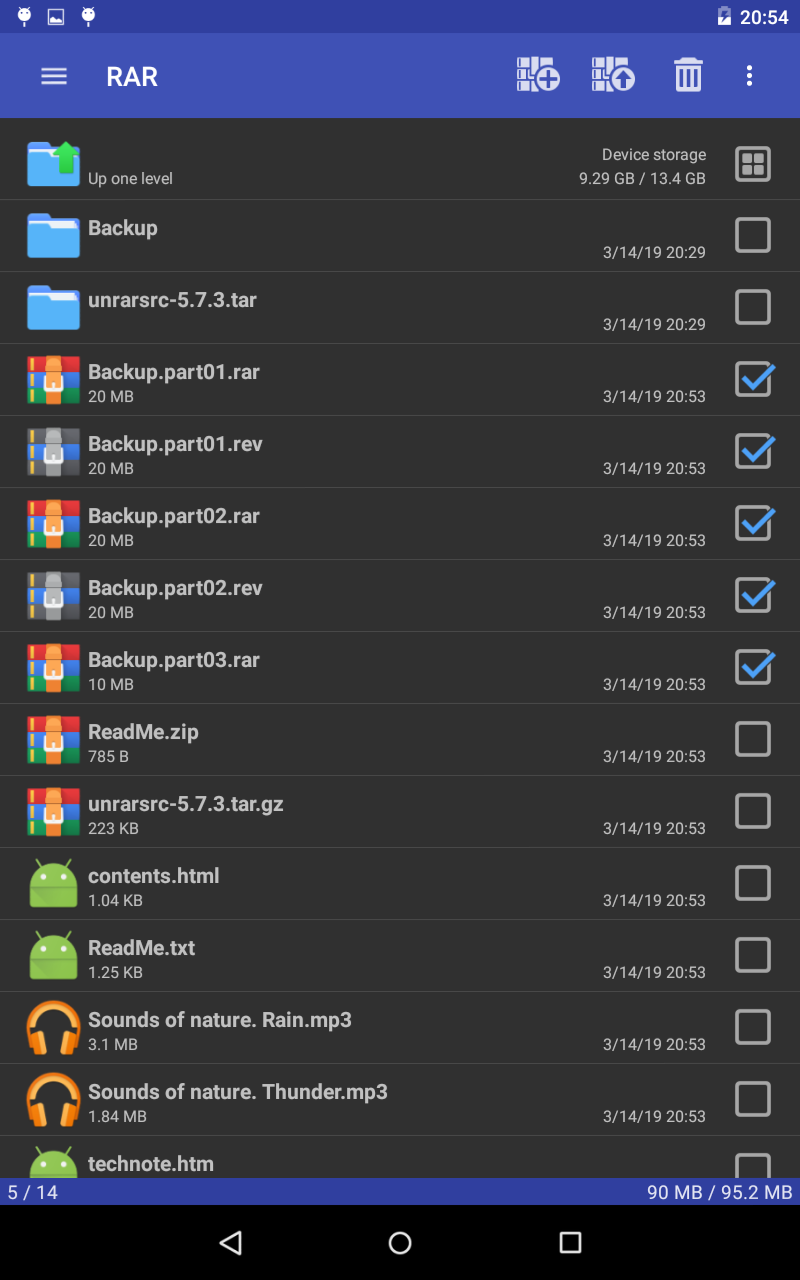Screen dimensions: 800x1280
Task: Delete selected files with trash icon
Action: (x=688, y=76)
